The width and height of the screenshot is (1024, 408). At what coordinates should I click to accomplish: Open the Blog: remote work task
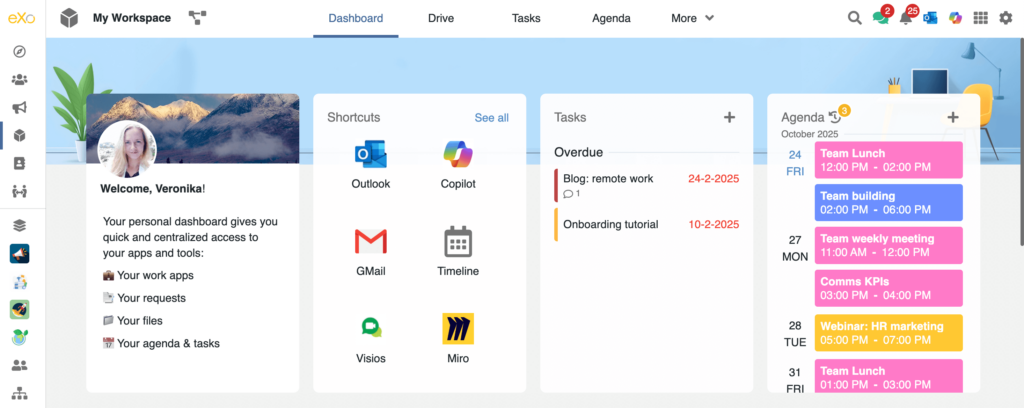(x=608, y=179)
